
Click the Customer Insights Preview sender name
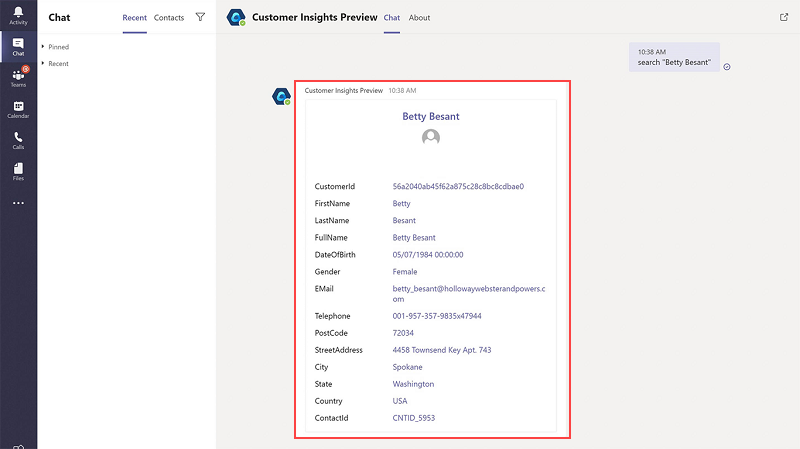click(x=343, y=91)
